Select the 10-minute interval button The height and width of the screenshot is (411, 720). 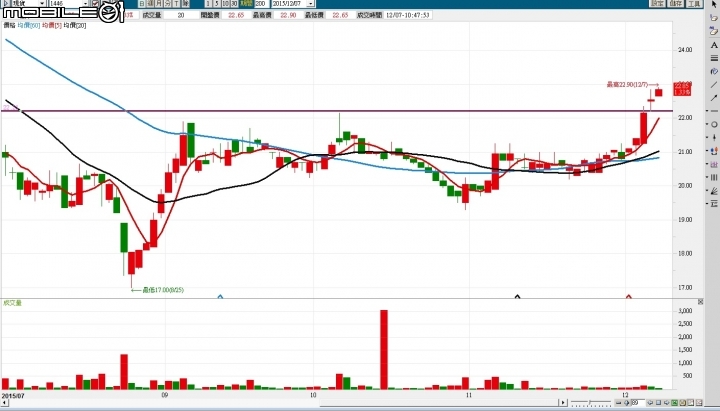(225, 3)
